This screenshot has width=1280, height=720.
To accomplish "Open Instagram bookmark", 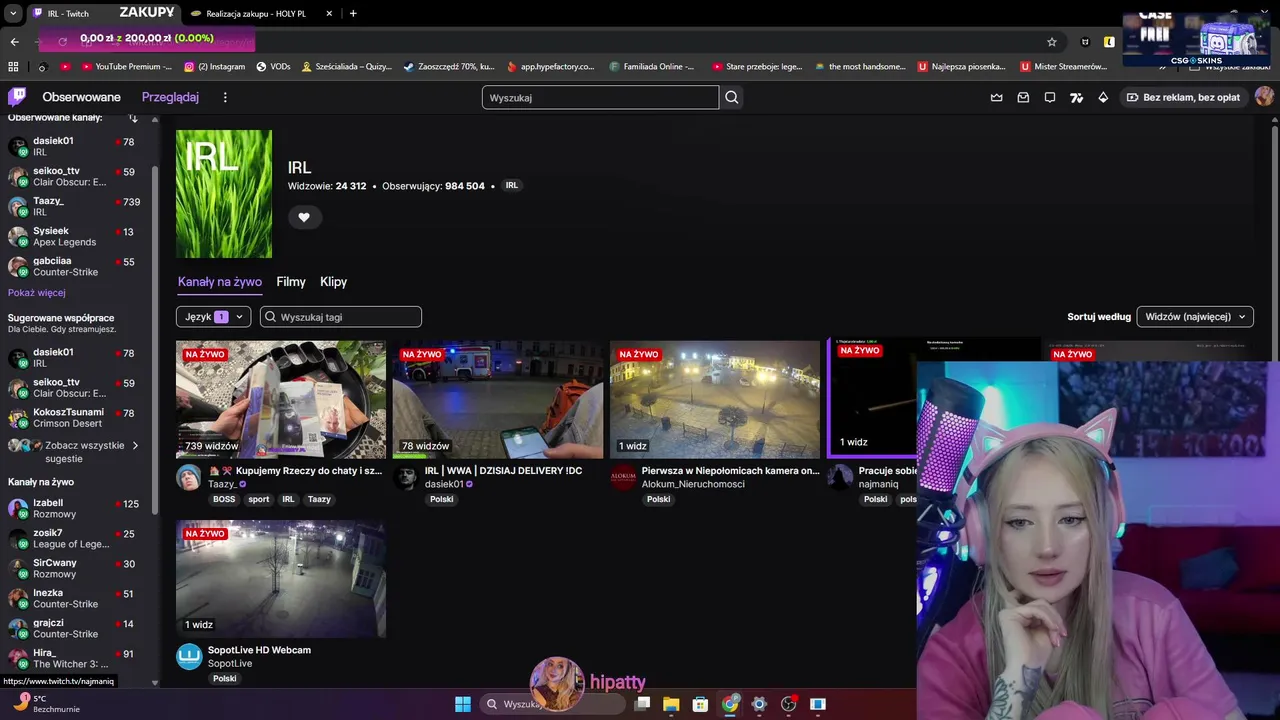I will tap(215, 67).
